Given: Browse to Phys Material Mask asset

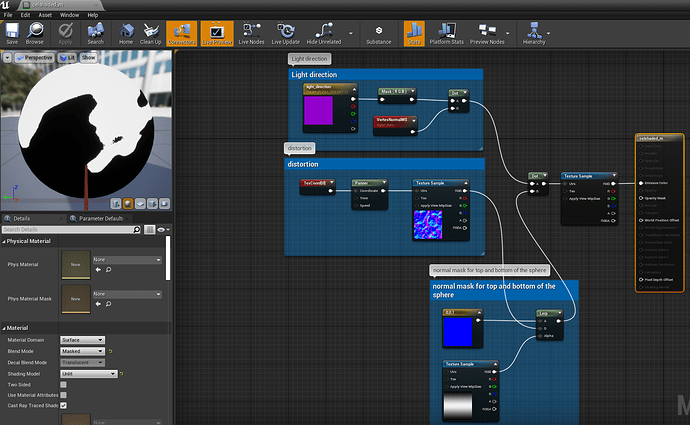Looking at the screenshot, I should [x=108, y=304].
